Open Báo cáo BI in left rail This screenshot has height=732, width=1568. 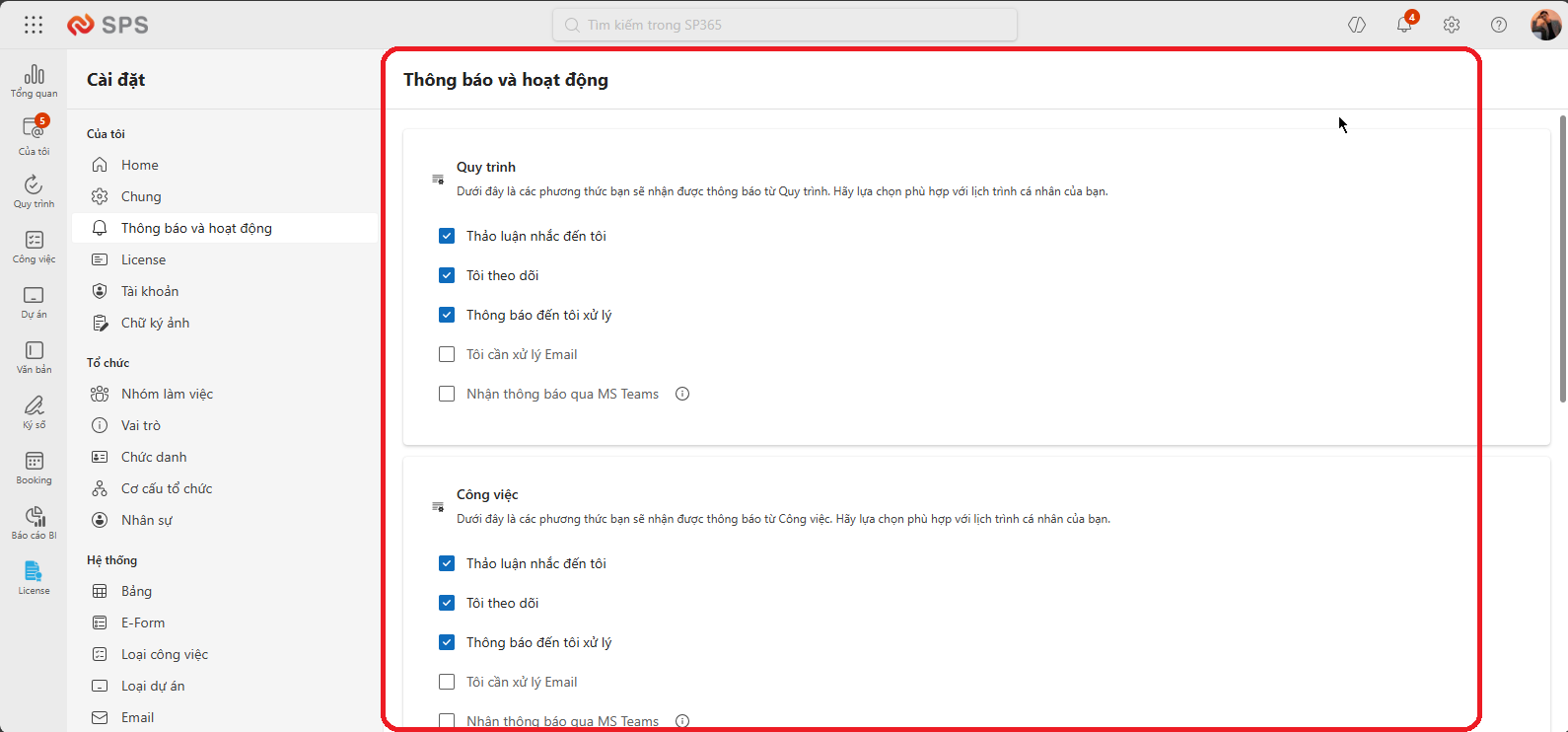point(35,523)
